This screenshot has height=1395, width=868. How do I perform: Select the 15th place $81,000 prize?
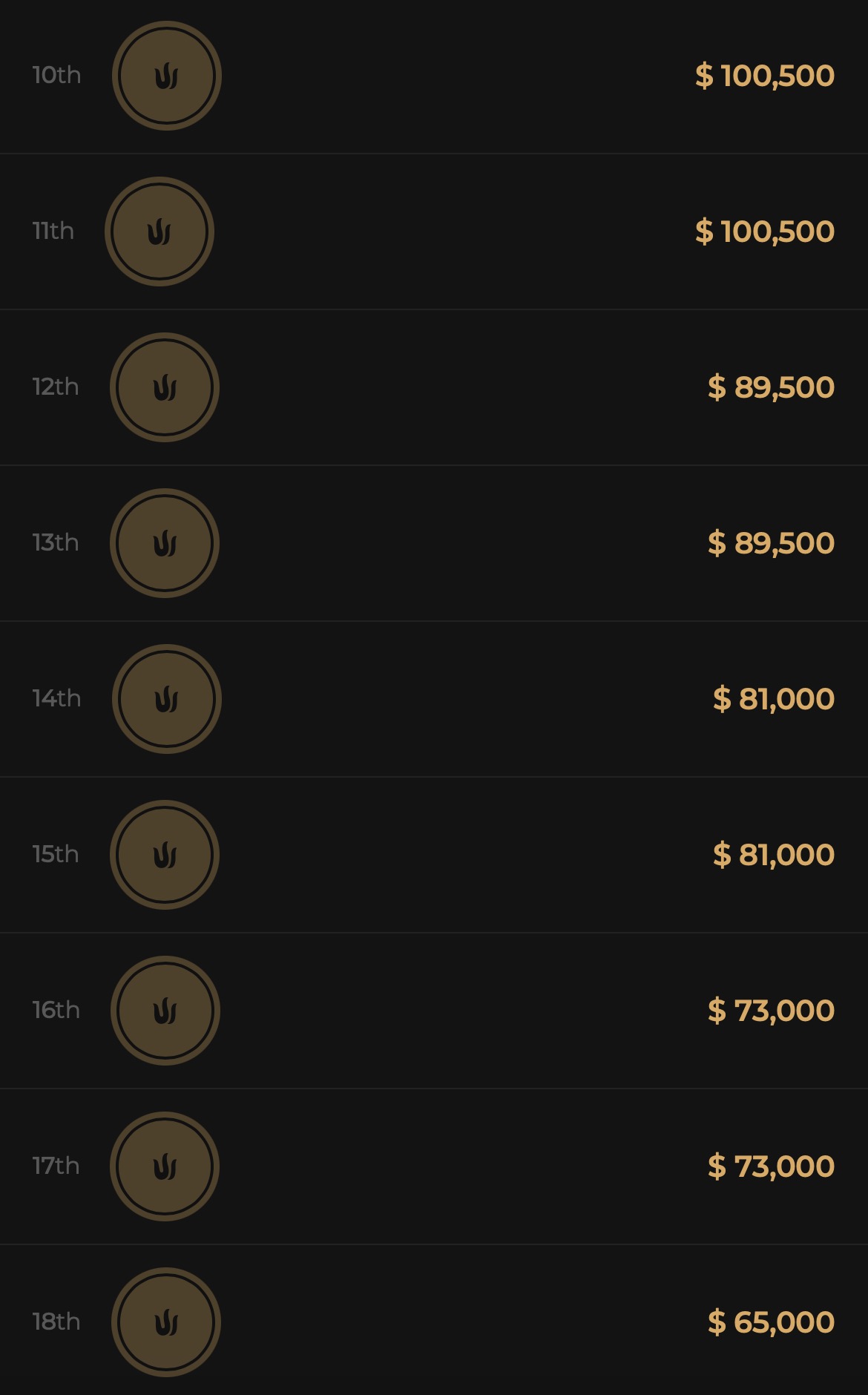(x=774, y=855)
